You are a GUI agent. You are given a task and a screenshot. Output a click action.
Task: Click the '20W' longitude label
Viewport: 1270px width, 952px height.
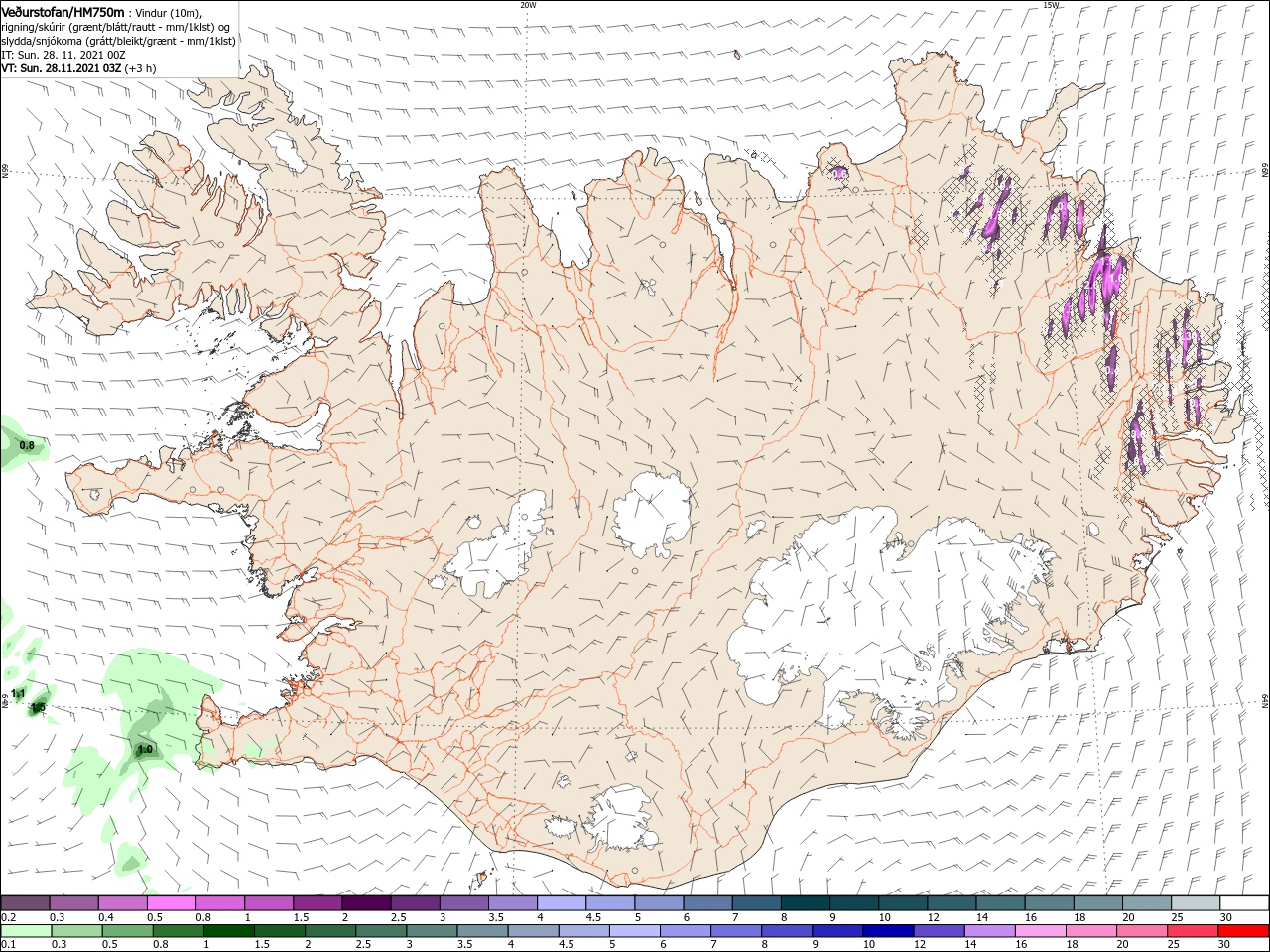pyautogui.click(x=528, y=5)
